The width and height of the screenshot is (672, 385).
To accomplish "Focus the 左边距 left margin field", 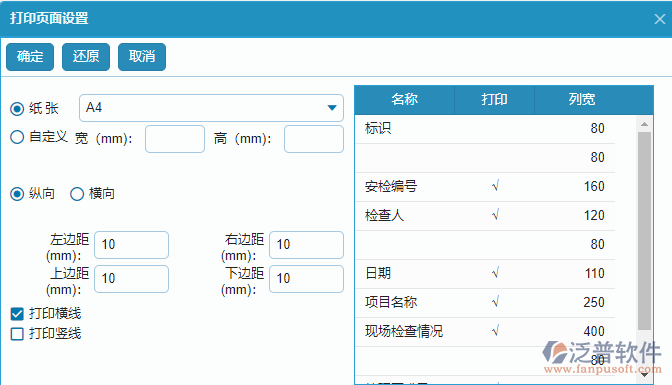I will [132, 245].
